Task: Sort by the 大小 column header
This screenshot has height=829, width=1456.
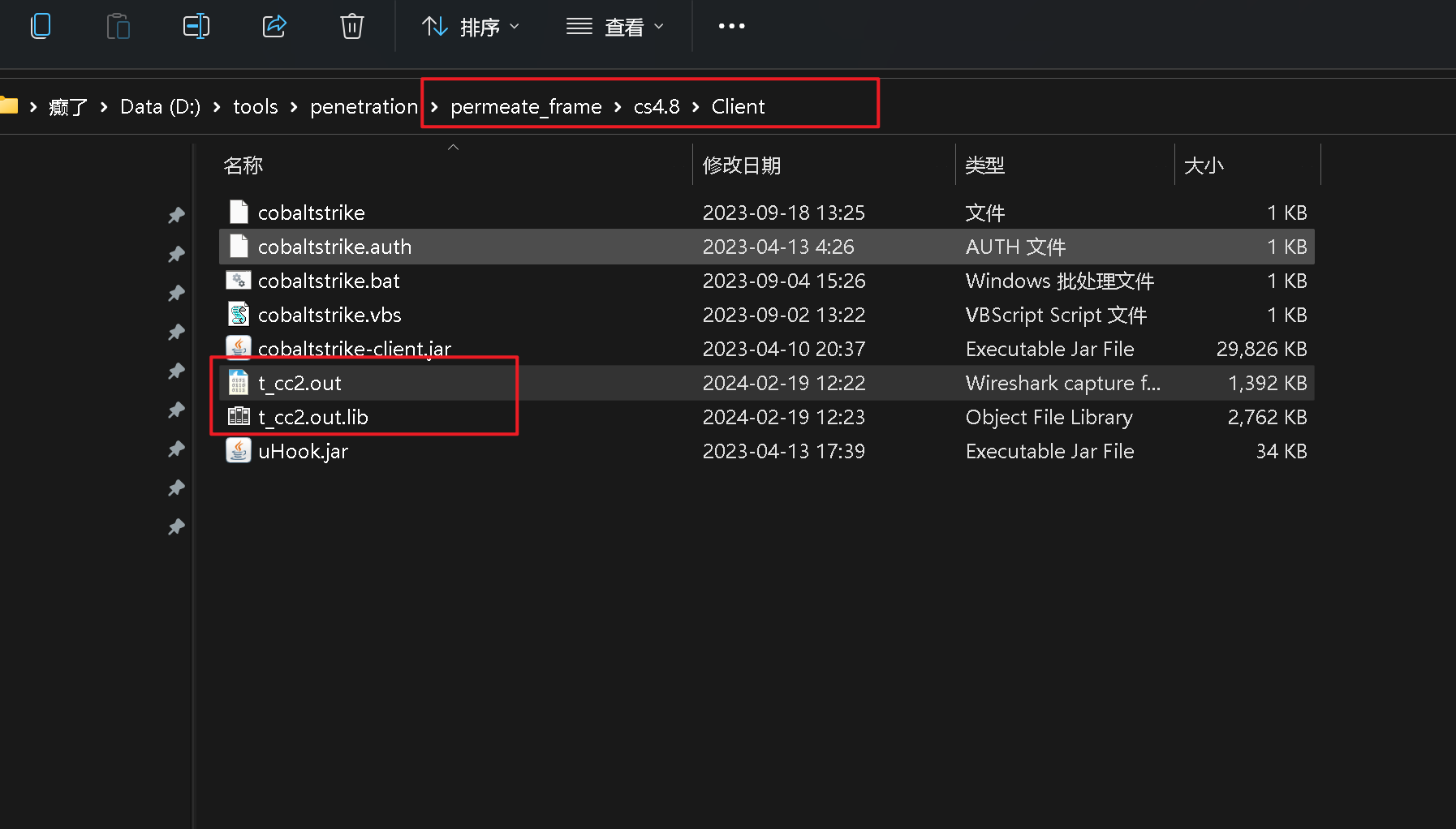Action: pos(1204,165)
